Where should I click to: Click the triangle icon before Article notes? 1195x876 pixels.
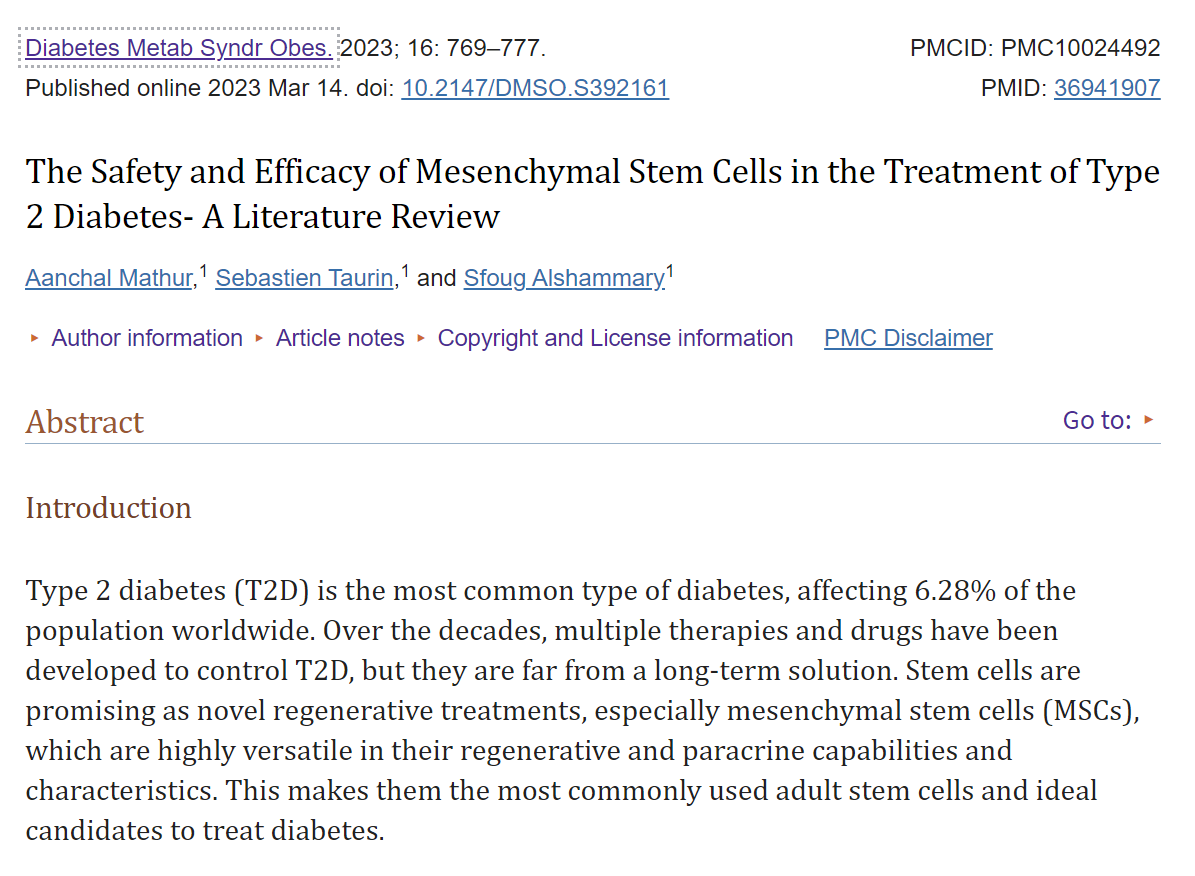click(x=260, y=338)
